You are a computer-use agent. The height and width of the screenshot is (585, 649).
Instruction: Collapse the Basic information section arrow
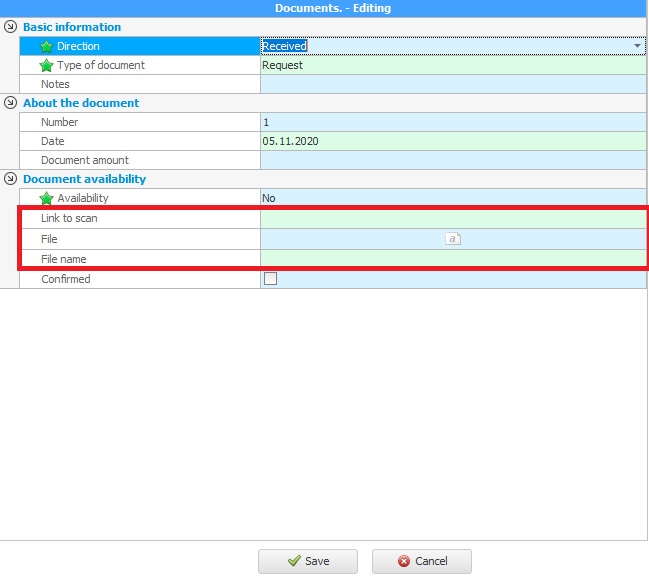(x=10, y=27)
